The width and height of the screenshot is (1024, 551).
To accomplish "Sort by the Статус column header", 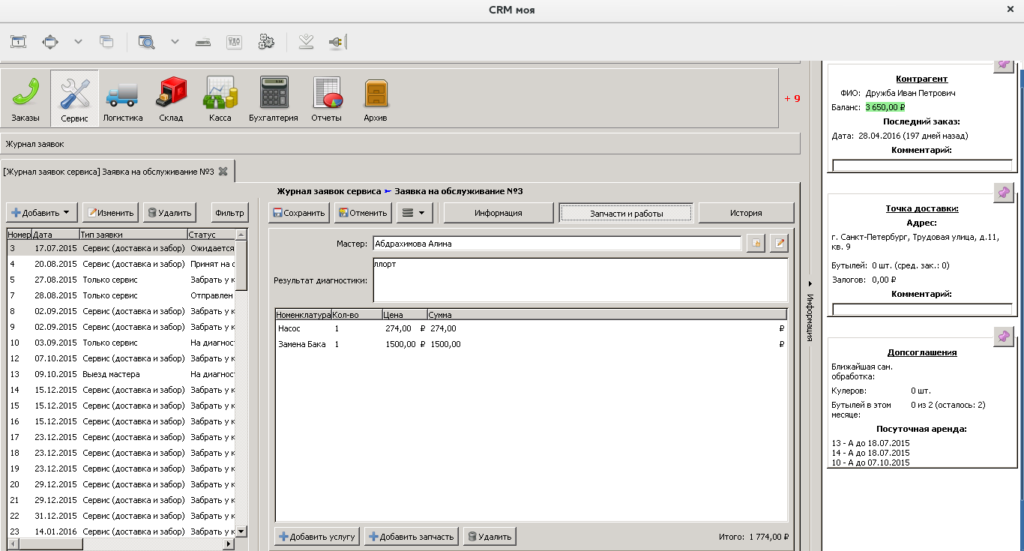I will (211, 234).
